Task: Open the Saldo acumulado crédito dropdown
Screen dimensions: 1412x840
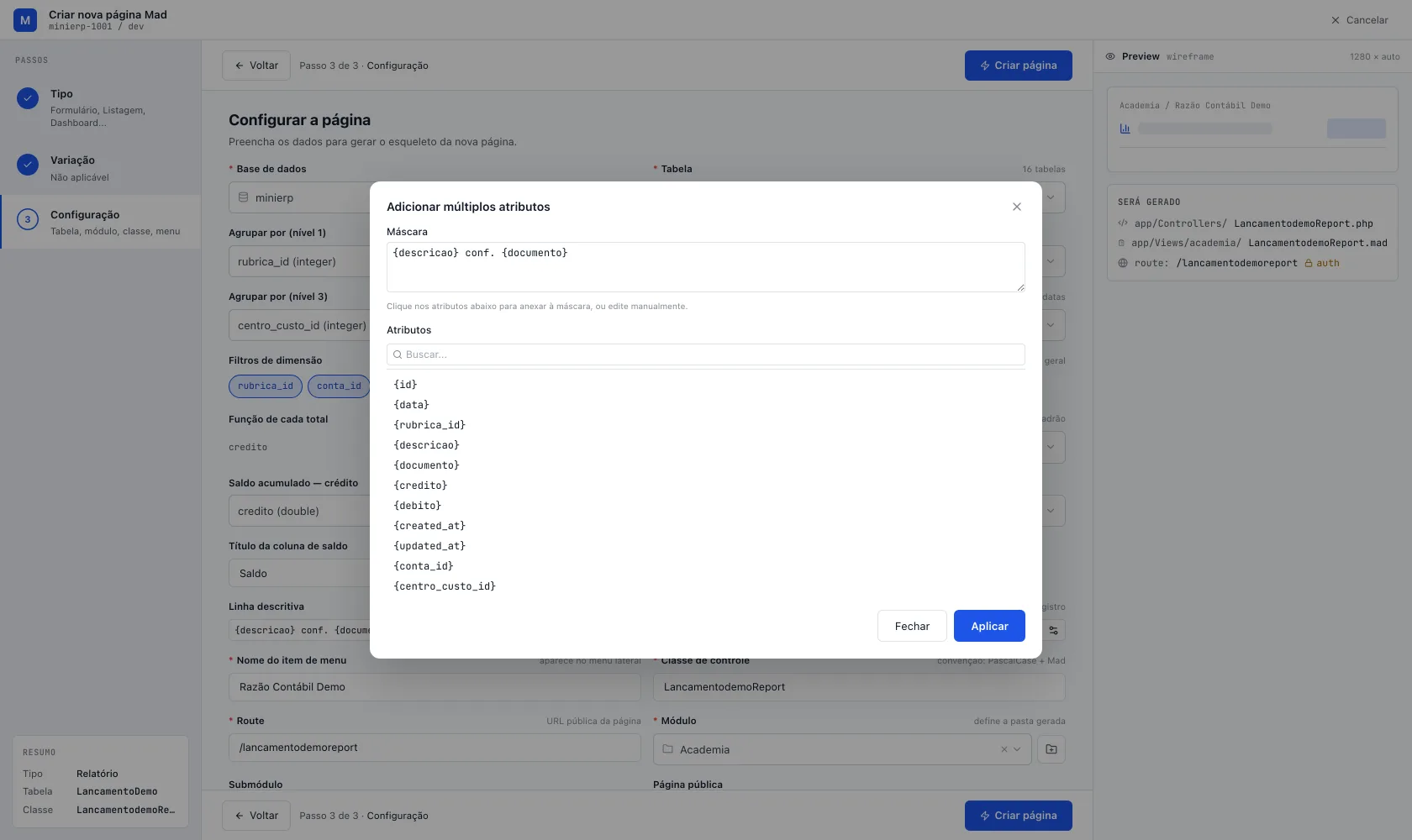Action: (299, 511)
